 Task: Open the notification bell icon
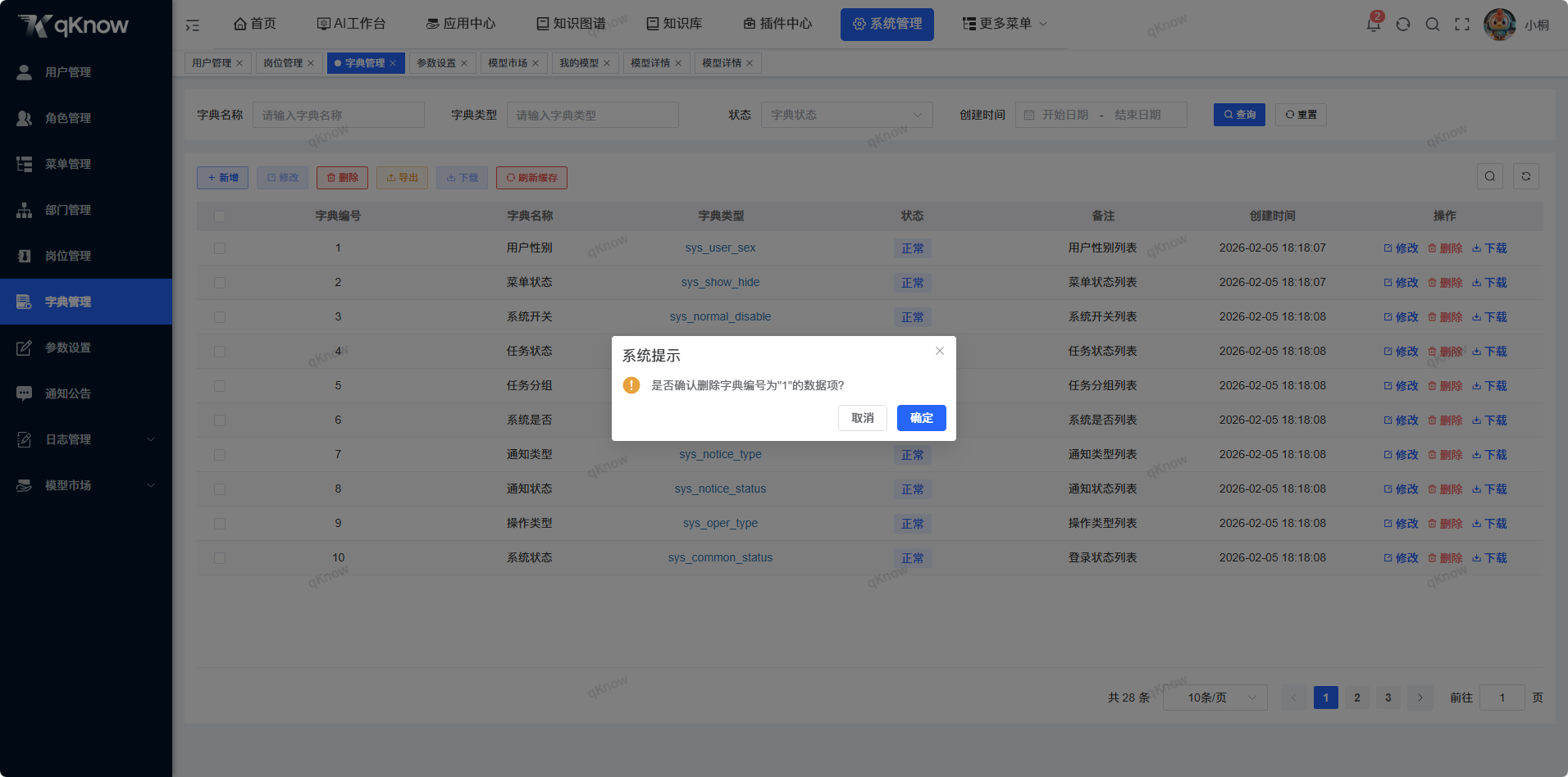(1373, 24)
